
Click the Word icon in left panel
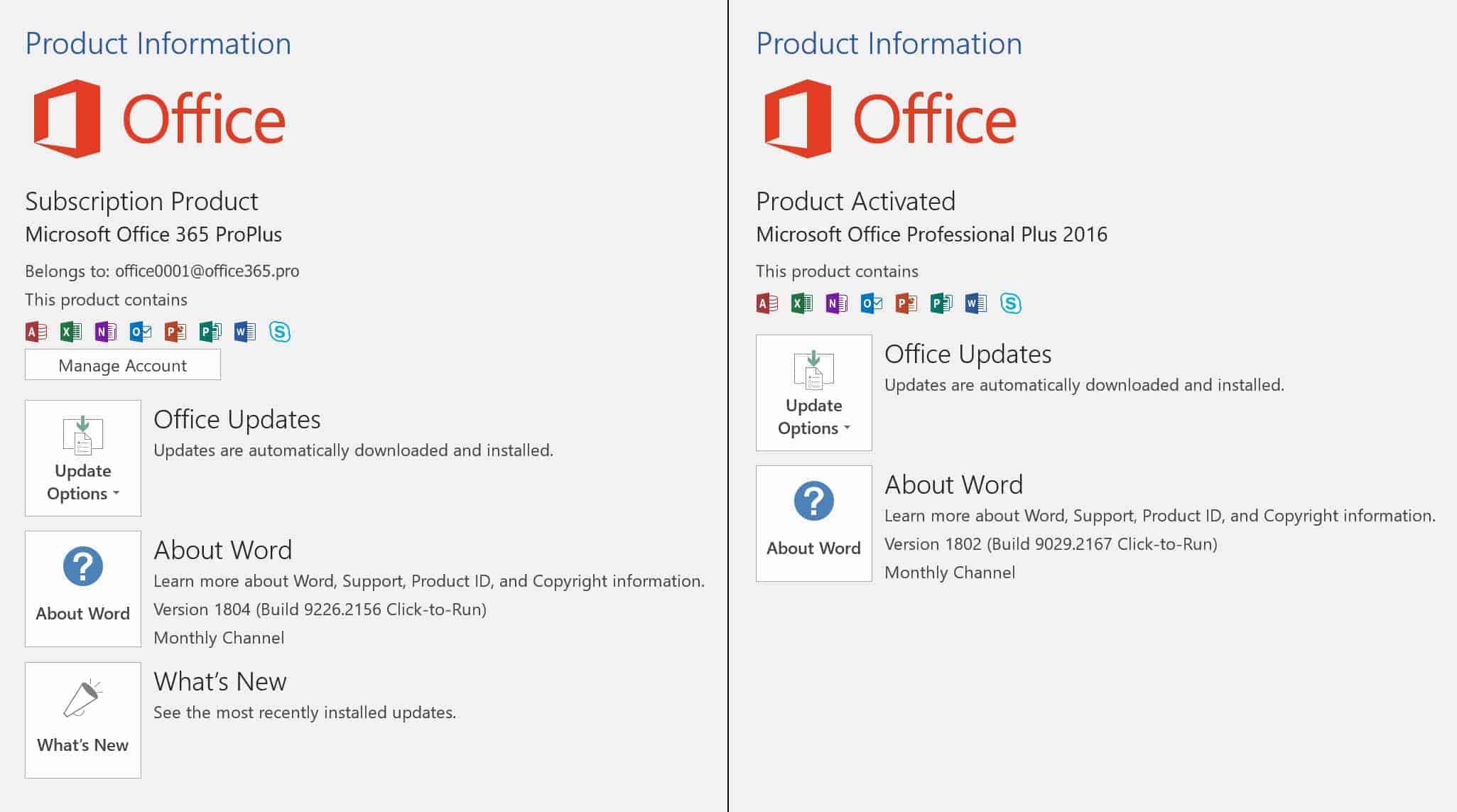coord(246,330)
